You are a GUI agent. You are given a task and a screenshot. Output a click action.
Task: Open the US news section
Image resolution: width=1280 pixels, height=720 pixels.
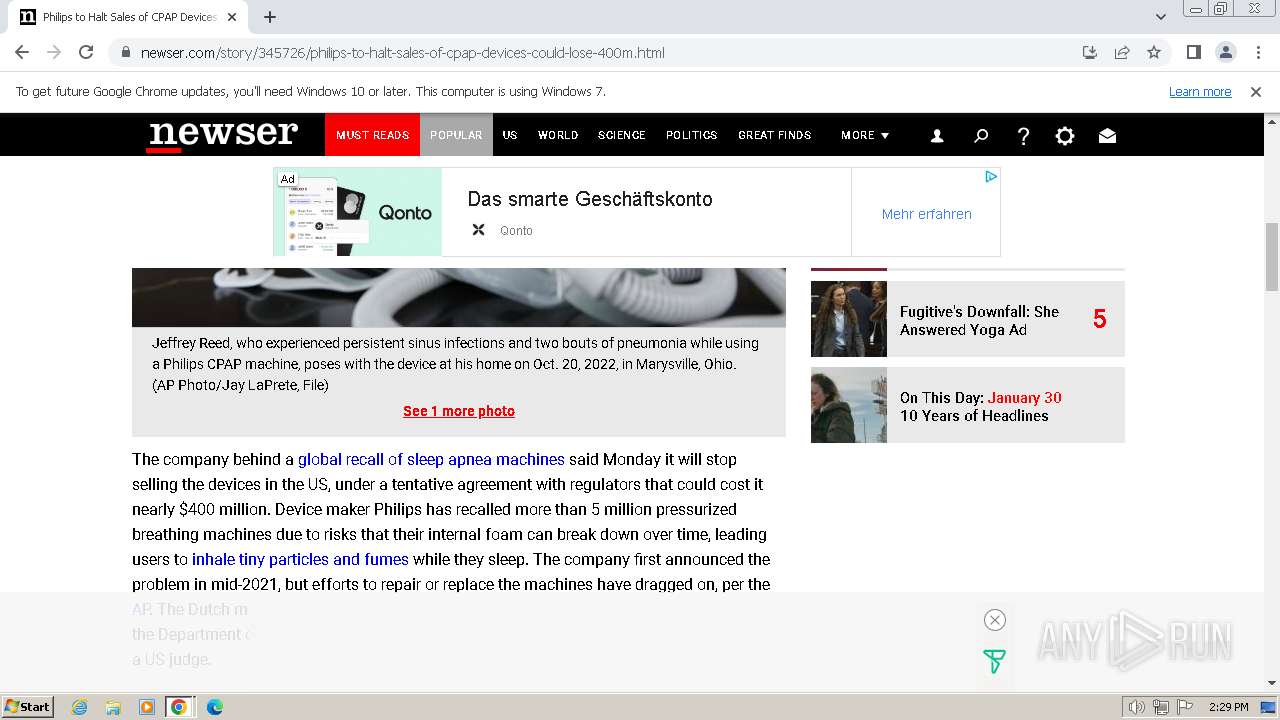(x=510, y=135)
